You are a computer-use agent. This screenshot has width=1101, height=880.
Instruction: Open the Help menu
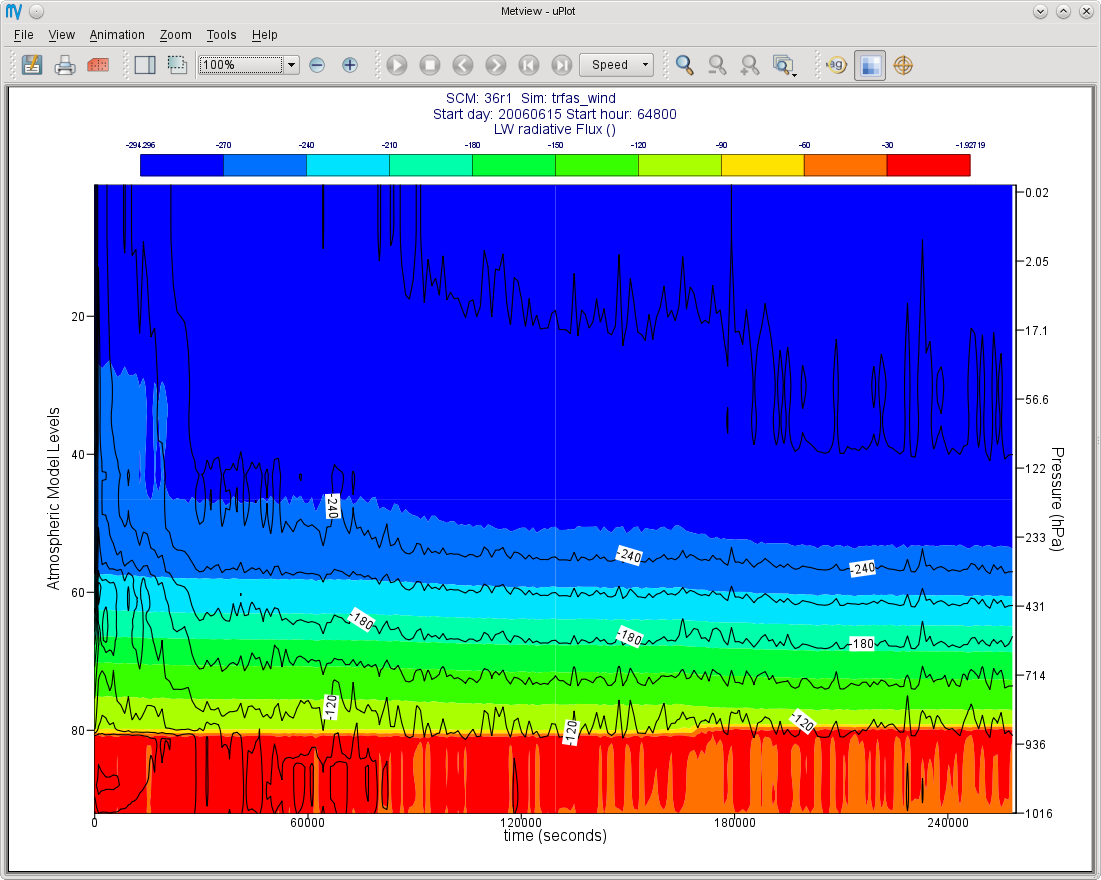click(x=265, y=34)
